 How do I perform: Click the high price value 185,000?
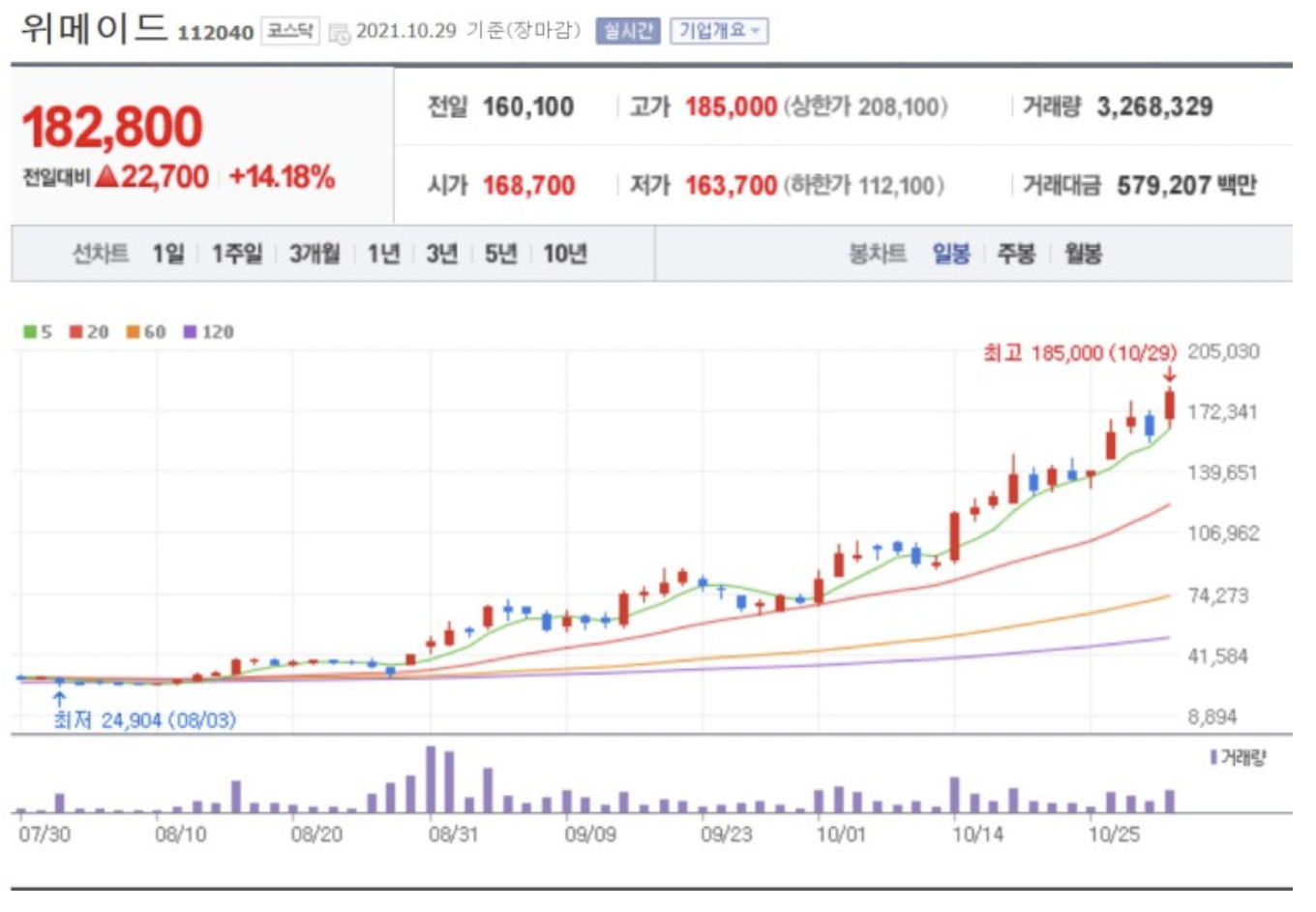click(731, 106)
